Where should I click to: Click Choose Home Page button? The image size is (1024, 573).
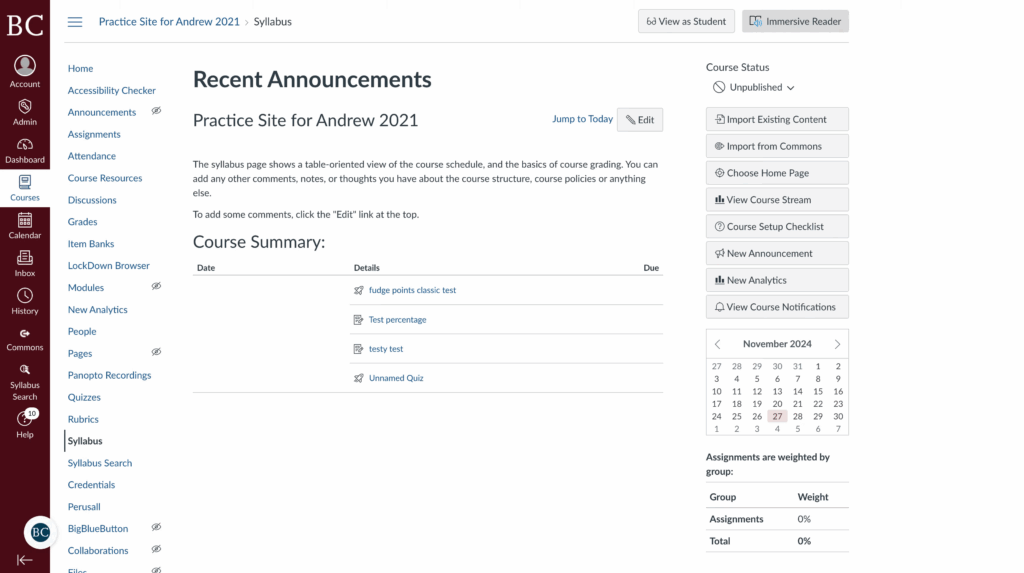point(777,173)
